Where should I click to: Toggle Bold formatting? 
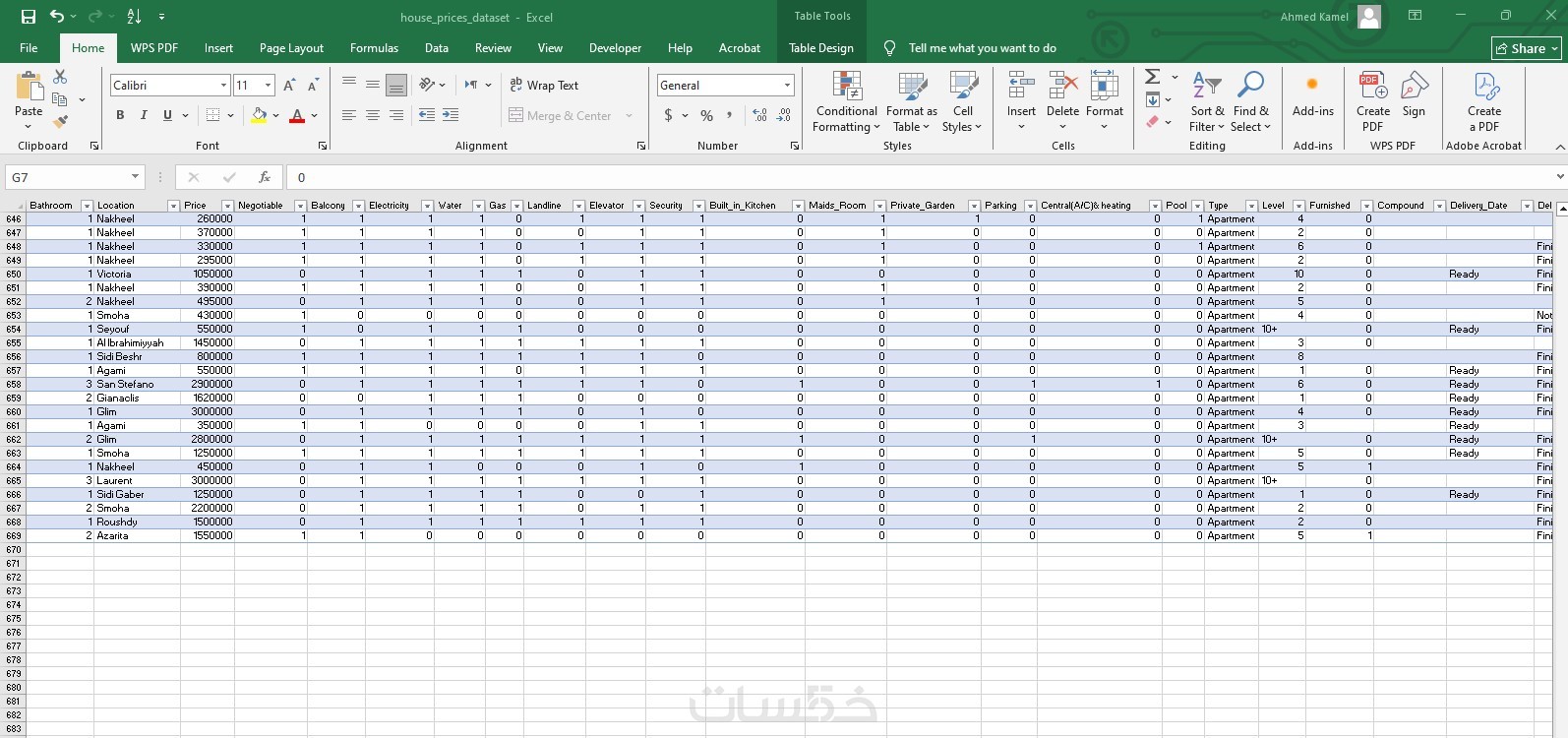[x=120, y=115]
